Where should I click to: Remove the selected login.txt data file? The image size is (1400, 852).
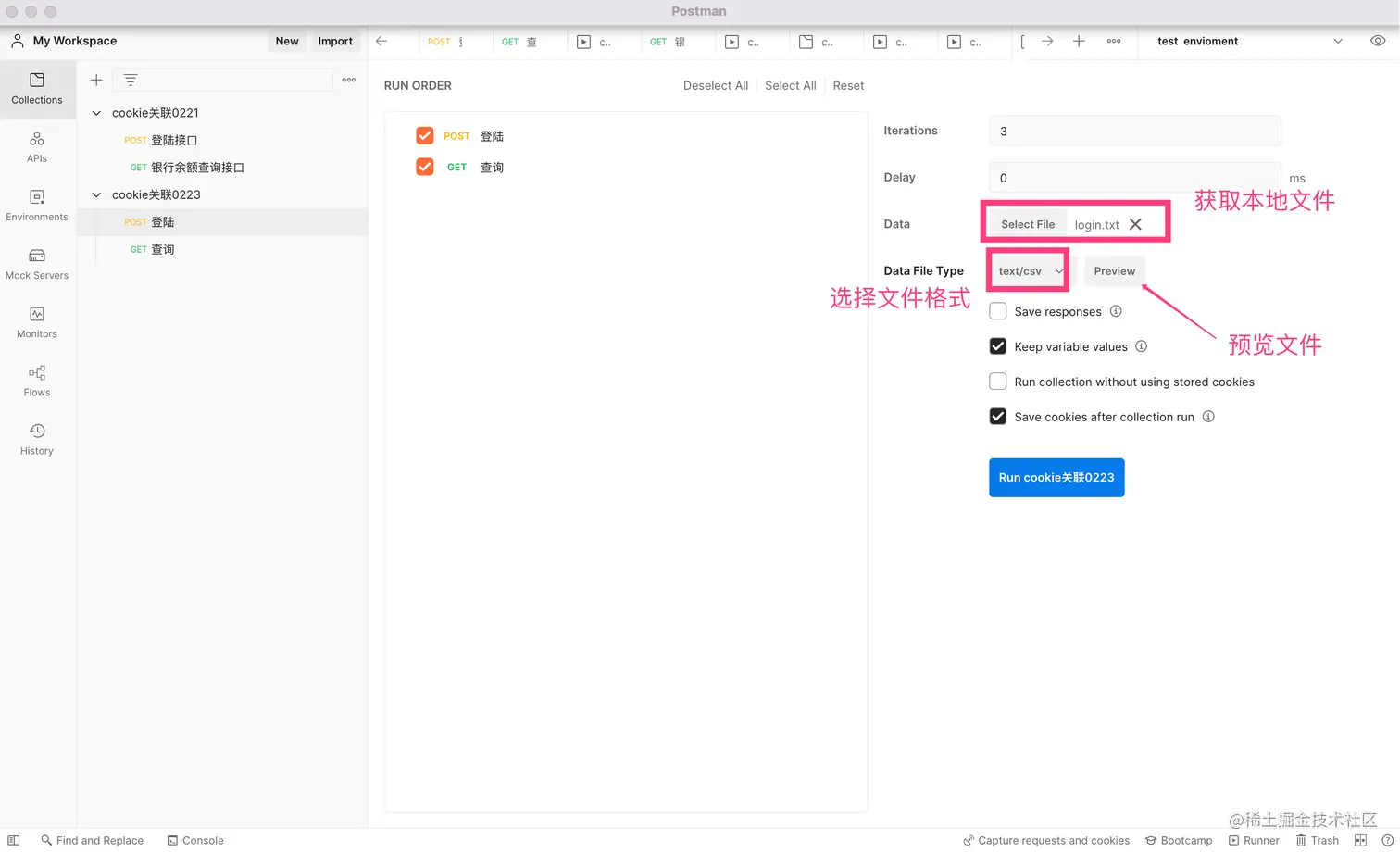click(x=1136, y=224)
